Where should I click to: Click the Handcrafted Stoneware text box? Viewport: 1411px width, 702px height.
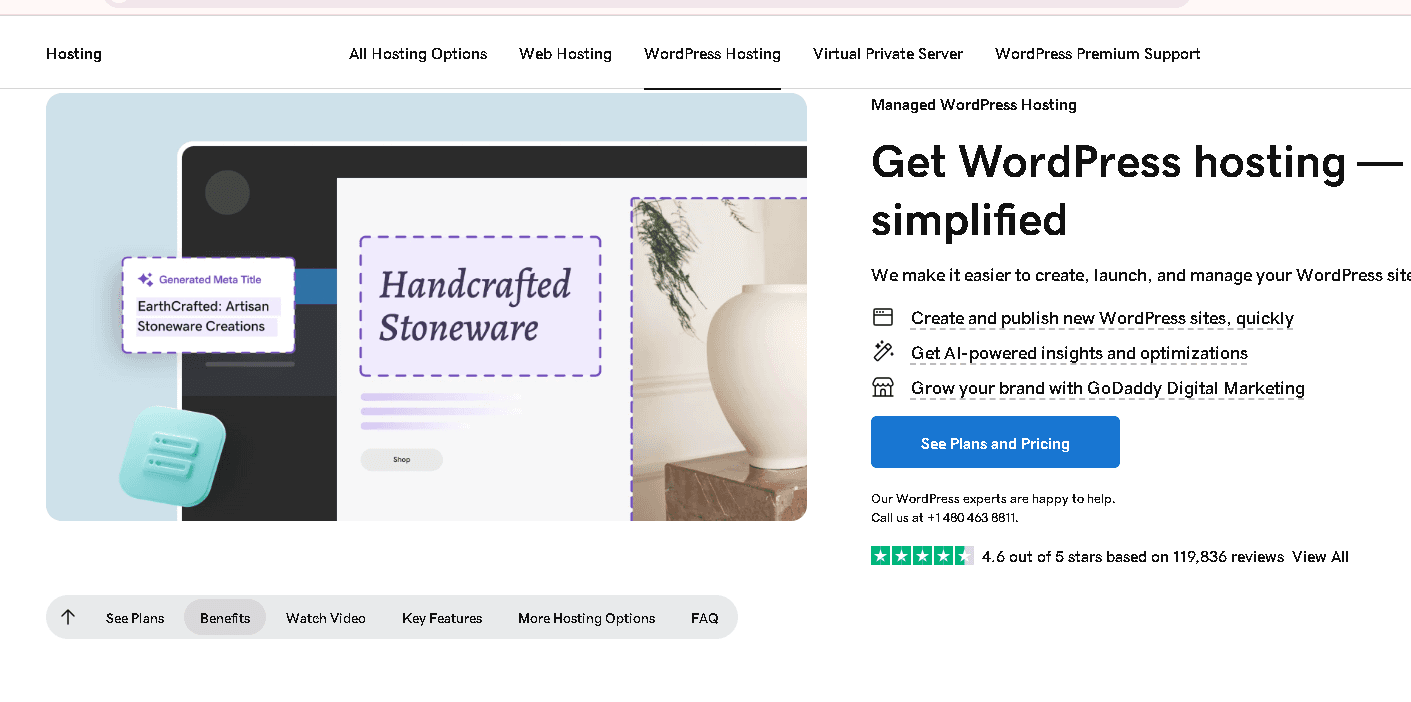coord(480,306)
